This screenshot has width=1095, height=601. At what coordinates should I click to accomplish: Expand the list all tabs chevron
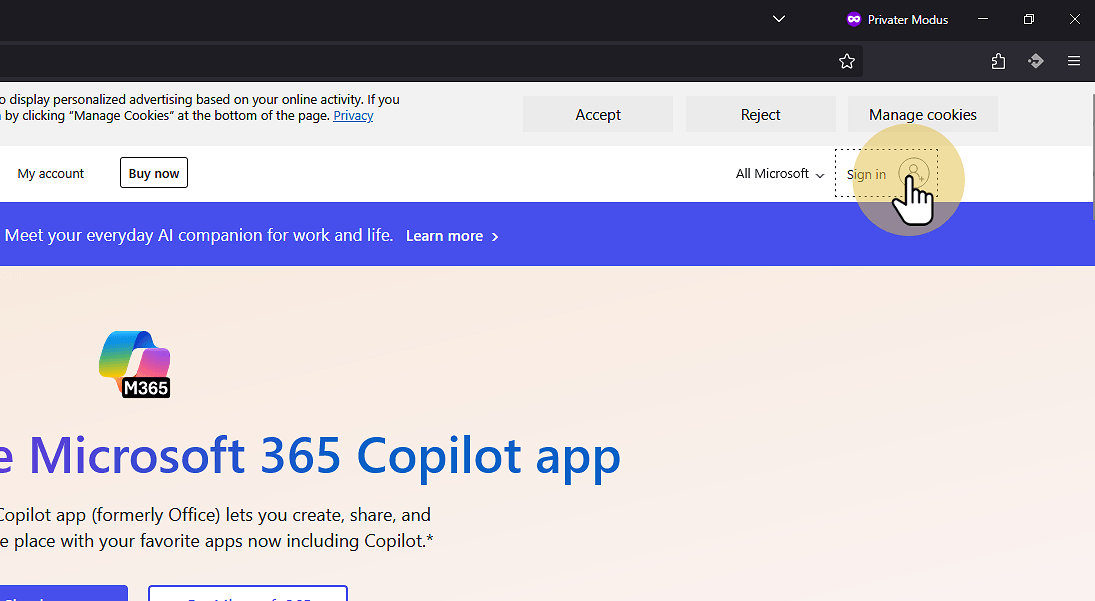779,19
